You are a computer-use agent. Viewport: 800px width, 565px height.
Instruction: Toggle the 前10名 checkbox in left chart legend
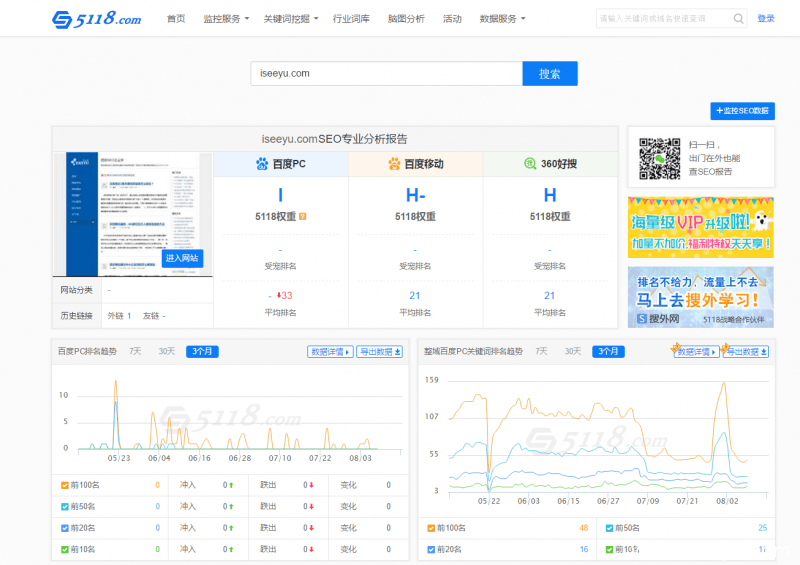65,550
